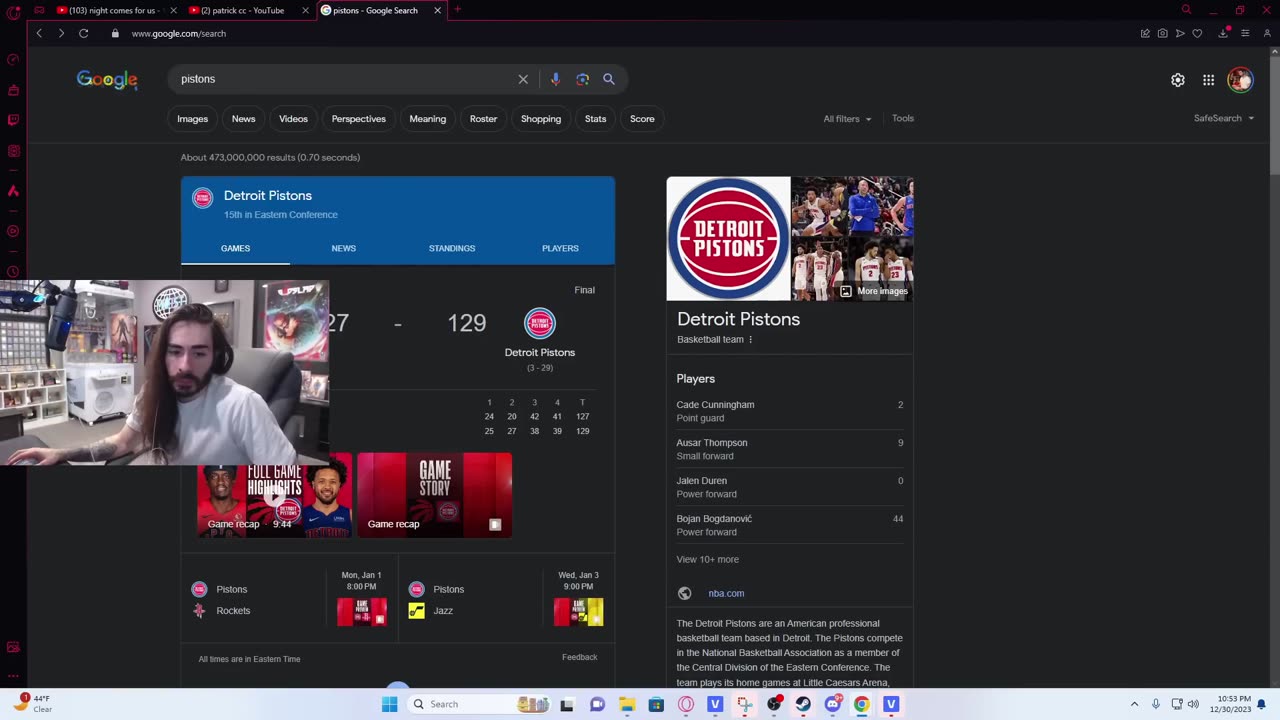Open File Explorer from the taskbar
The height and width of the screenshot is (720, 1280).
(x=626, y=704)
